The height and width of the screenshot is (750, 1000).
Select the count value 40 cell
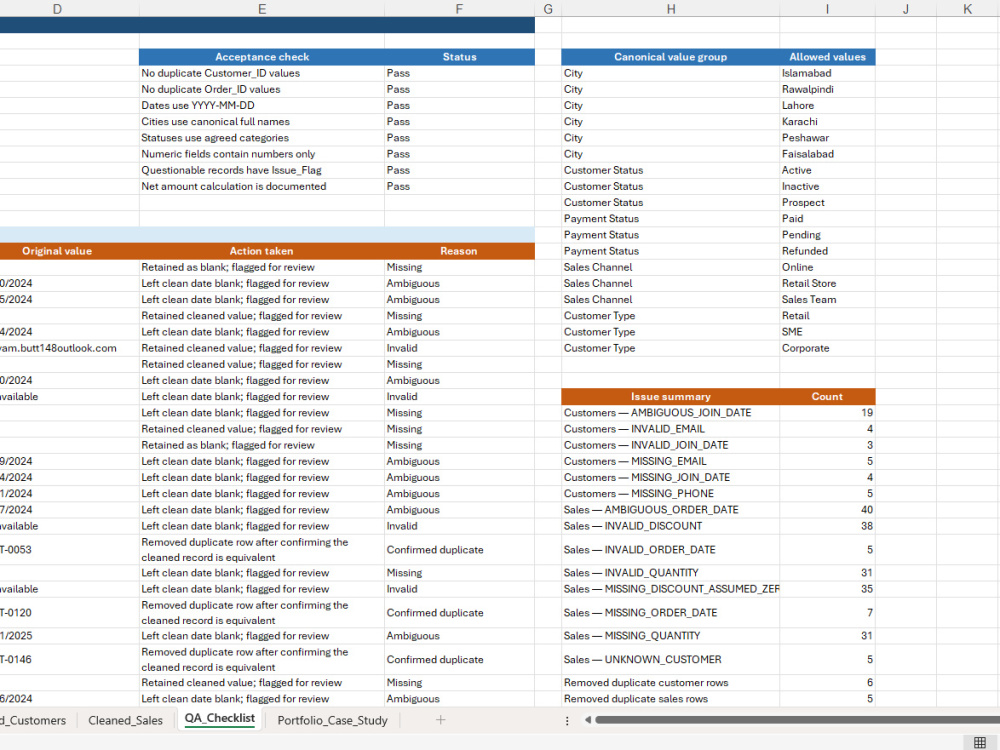(827, 510)
